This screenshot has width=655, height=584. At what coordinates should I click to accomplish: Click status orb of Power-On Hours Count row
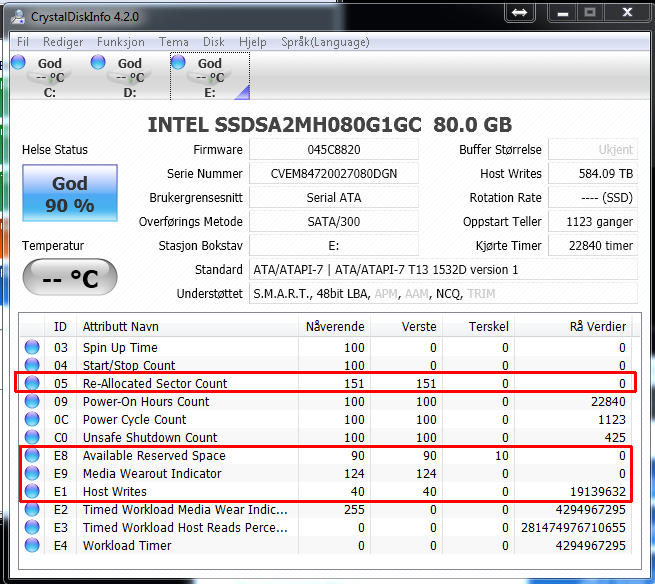click(x=32, y=401)
